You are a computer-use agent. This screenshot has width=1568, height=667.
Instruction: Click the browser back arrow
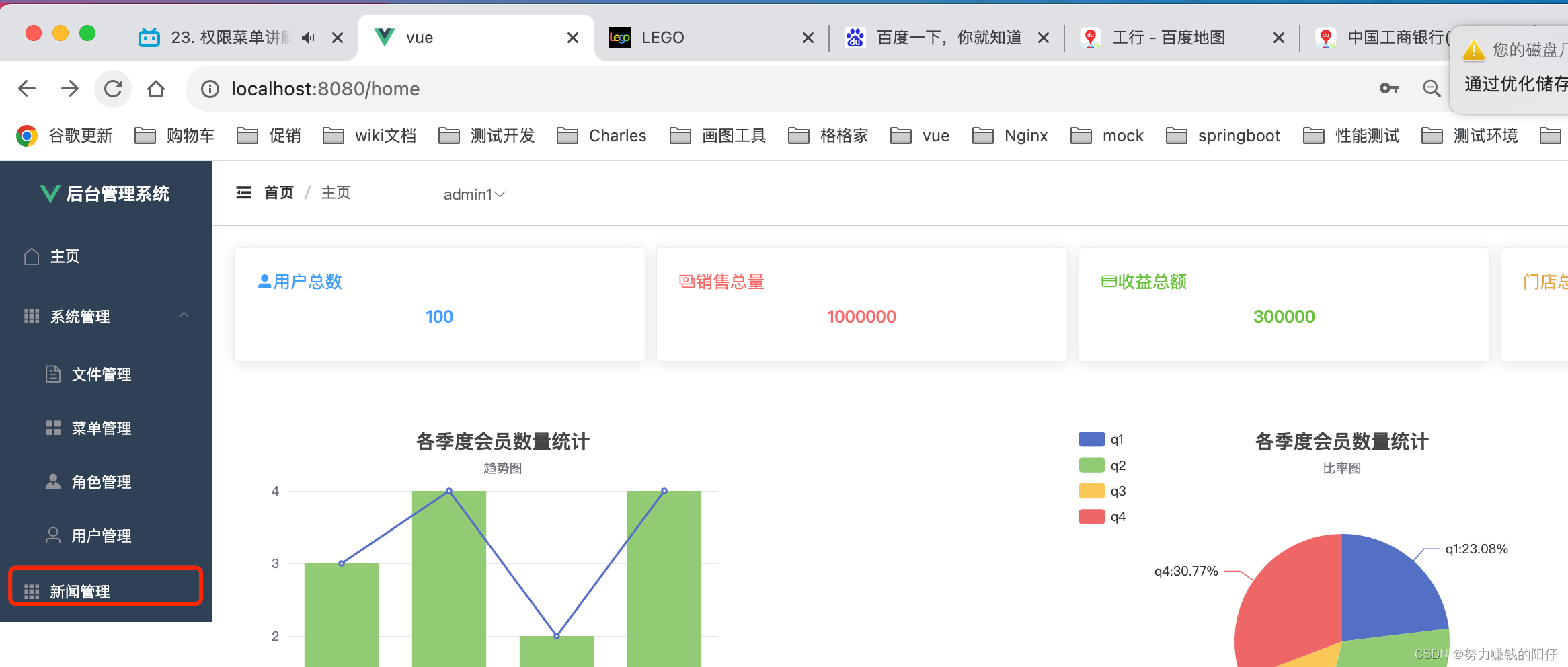pyautogui.click(x=27, y=89)
